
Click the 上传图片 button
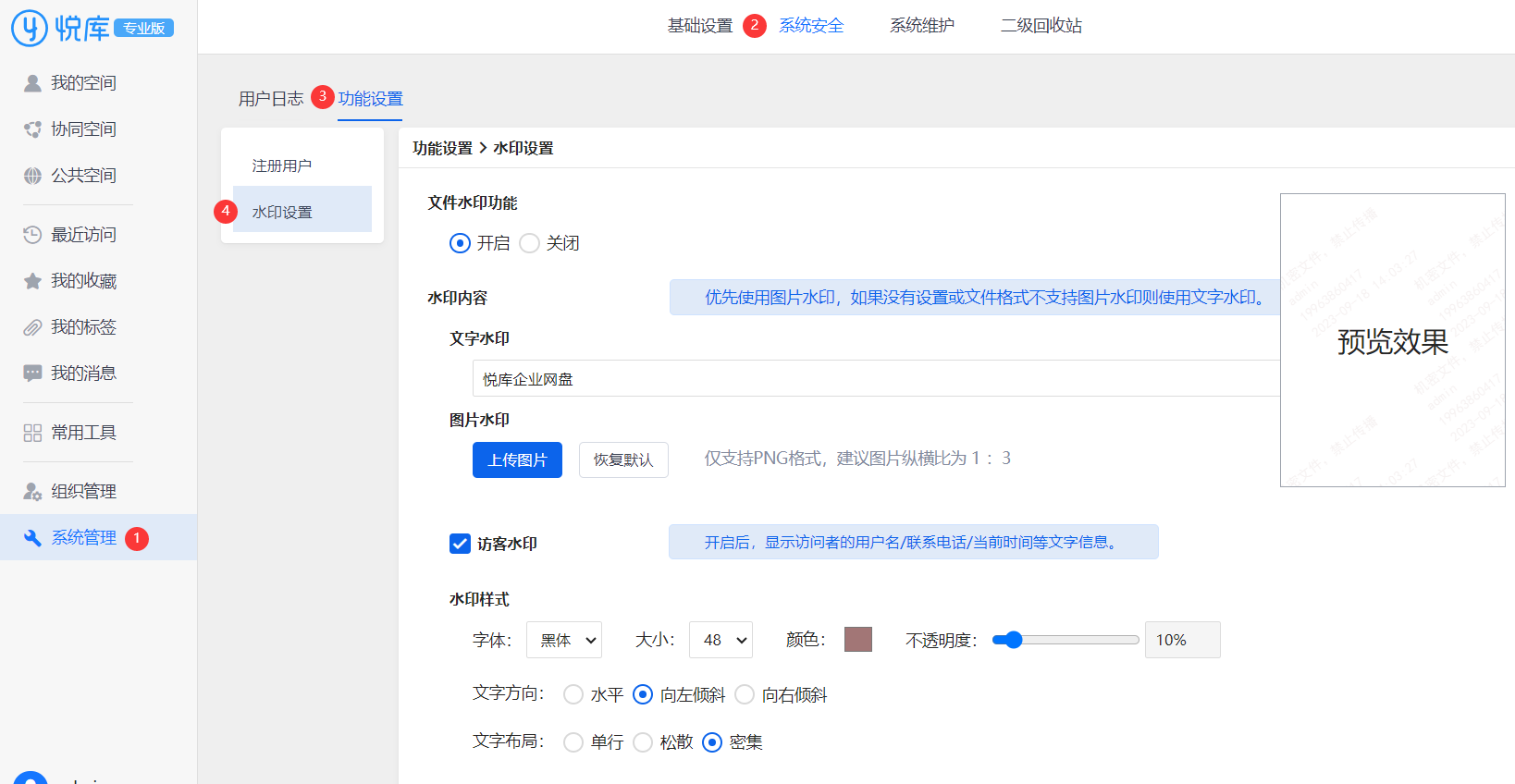tap(517, 459)
